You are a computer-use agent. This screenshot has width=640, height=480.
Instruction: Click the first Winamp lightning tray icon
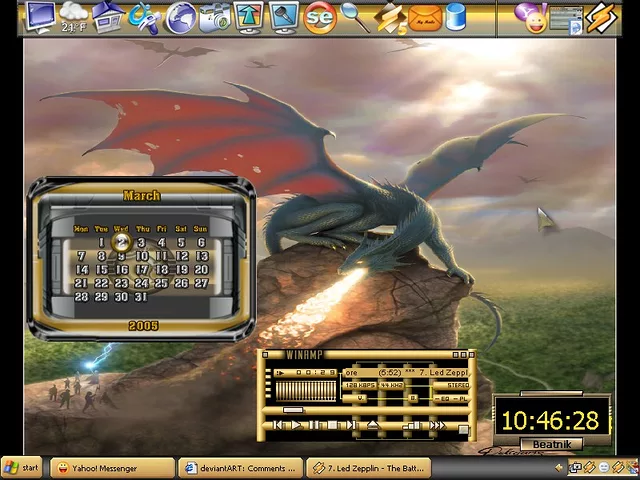click(589, 468)
